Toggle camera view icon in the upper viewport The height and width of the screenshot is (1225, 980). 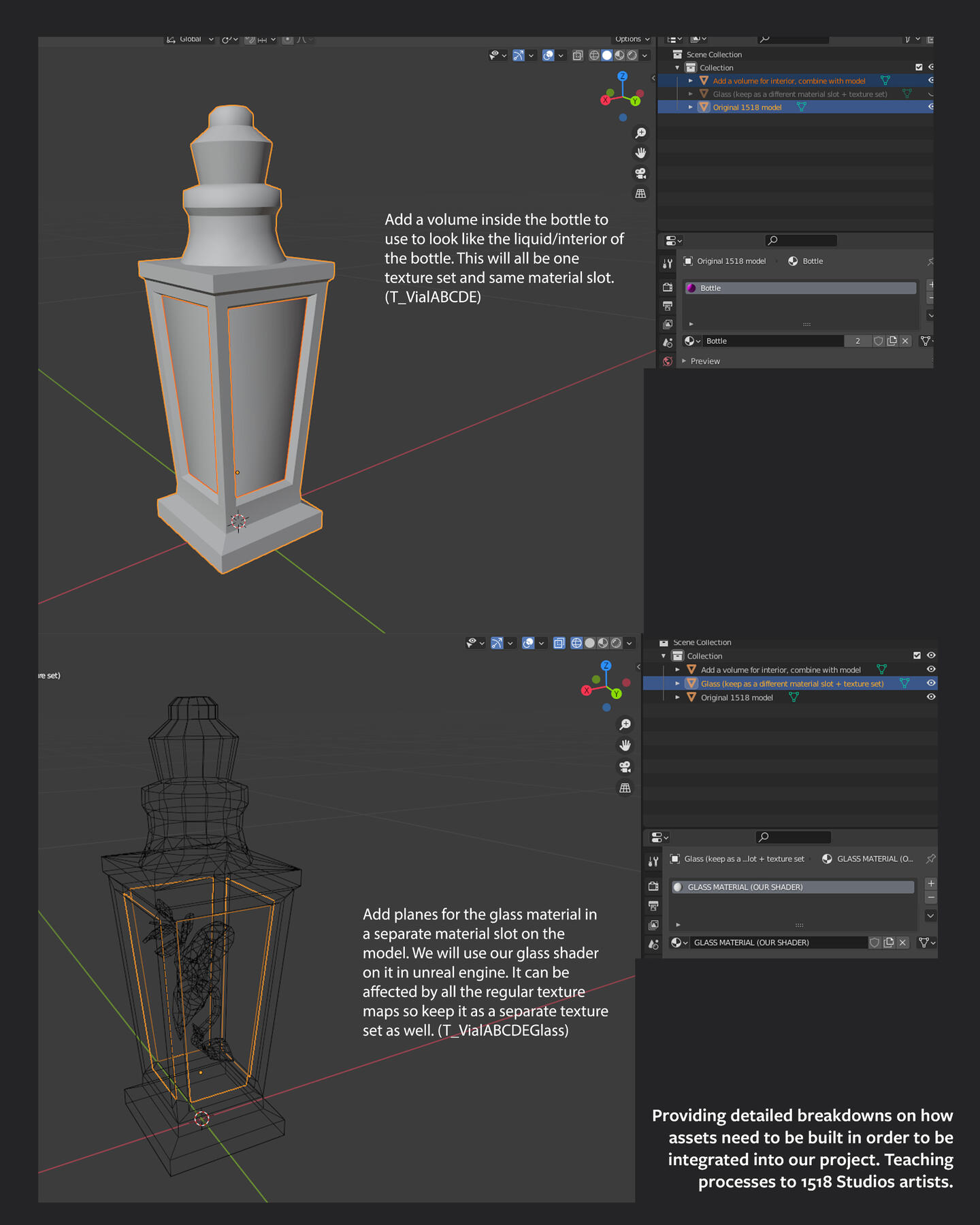click(640, 174)
